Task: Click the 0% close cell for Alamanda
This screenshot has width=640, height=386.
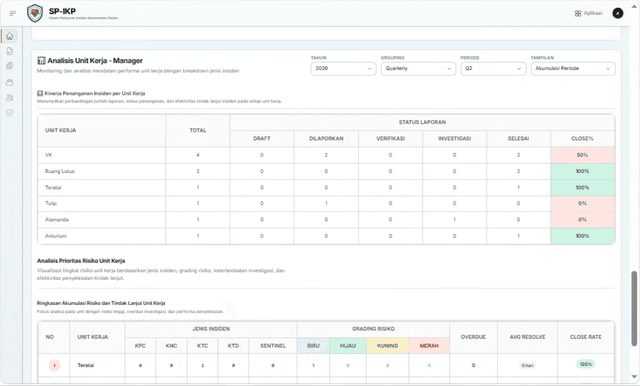Action: pos(582,220)
